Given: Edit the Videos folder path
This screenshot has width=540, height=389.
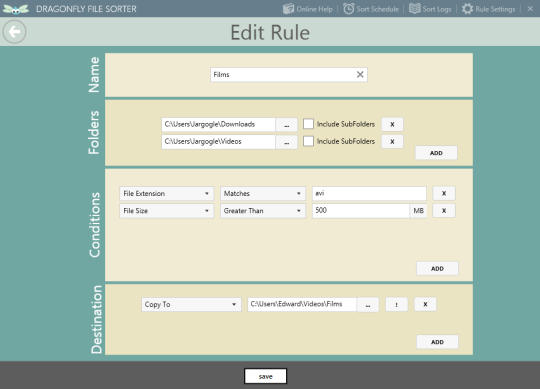Looking at the screenshot, I should [x=218, y=141].
